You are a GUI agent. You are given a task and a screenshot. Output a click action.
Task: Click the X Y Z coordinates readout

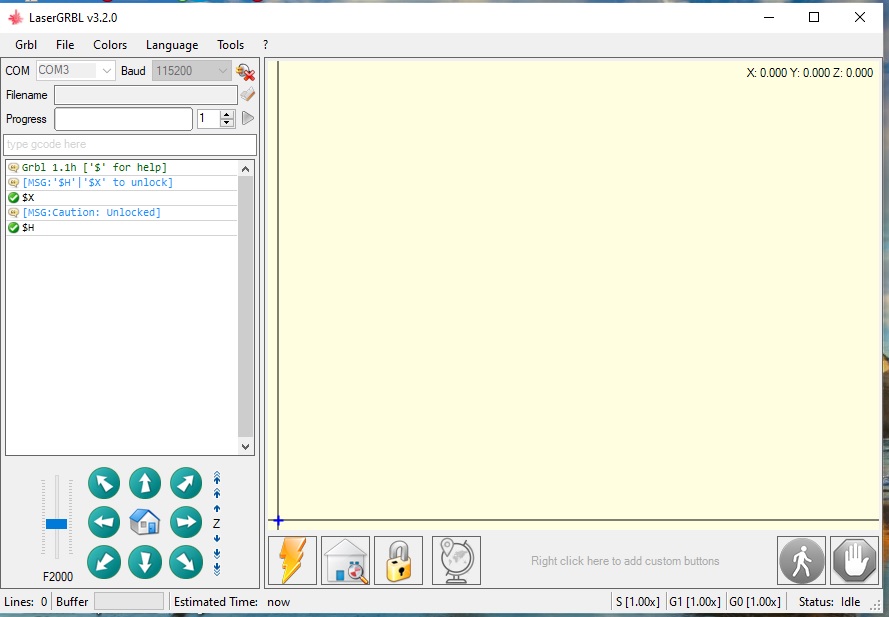pyautogui.click(x=810, y=73)
